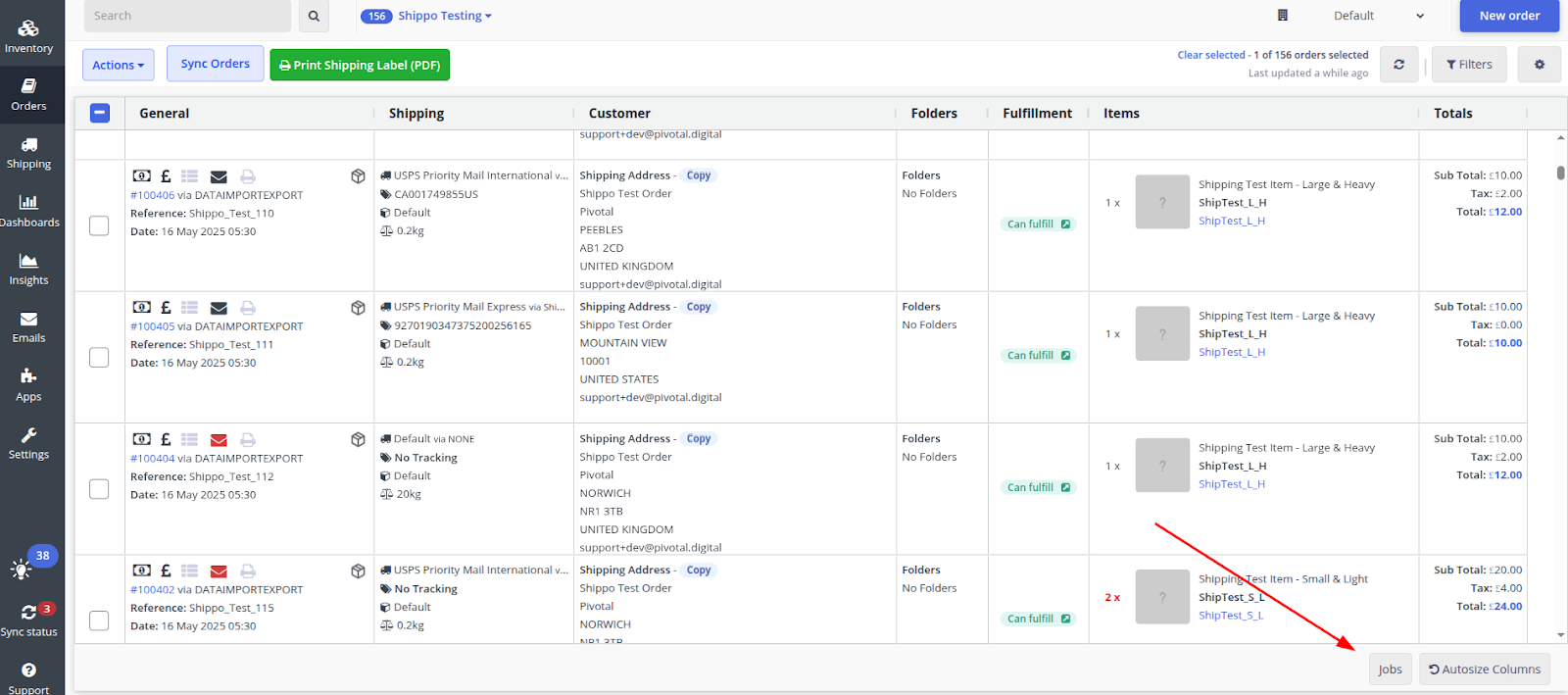The width and height of the screenshot is (1568, 695).
Task: Sort by the General column header
Action: click(x=165, y=114)
